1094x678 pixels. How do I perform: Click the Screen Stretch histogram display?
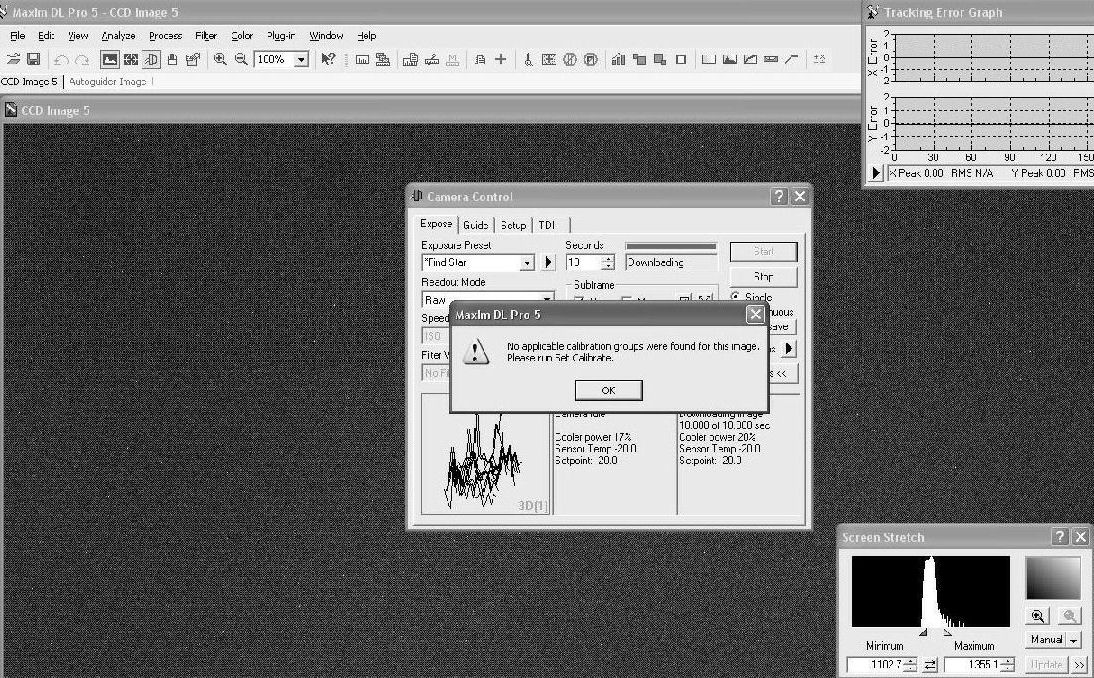click(931, 591)
